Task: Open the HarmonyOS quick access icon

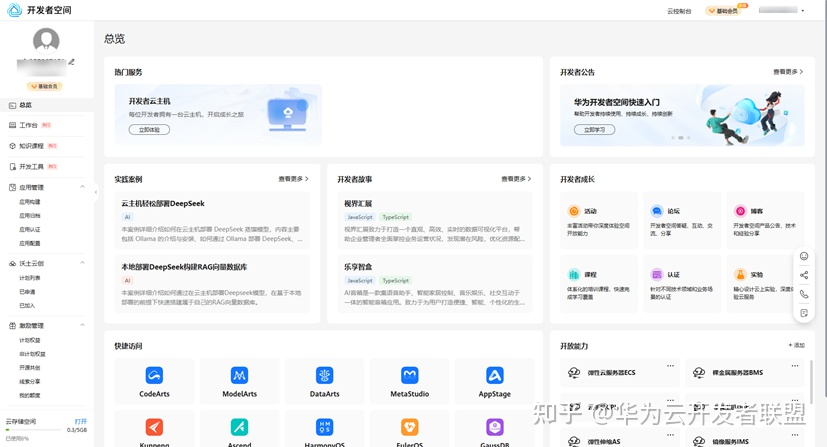Action: [x=324, y=427]
